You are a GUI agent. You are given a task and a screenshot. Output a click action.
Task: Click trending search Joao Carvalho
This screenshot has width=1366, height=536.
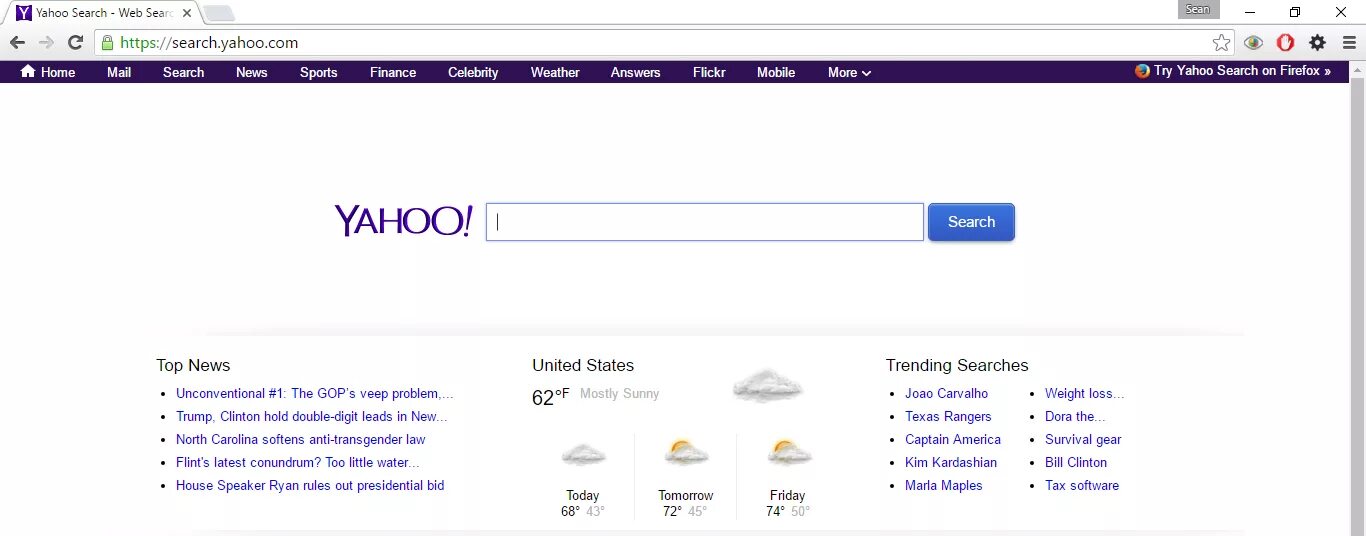click(x=946, y=393)
